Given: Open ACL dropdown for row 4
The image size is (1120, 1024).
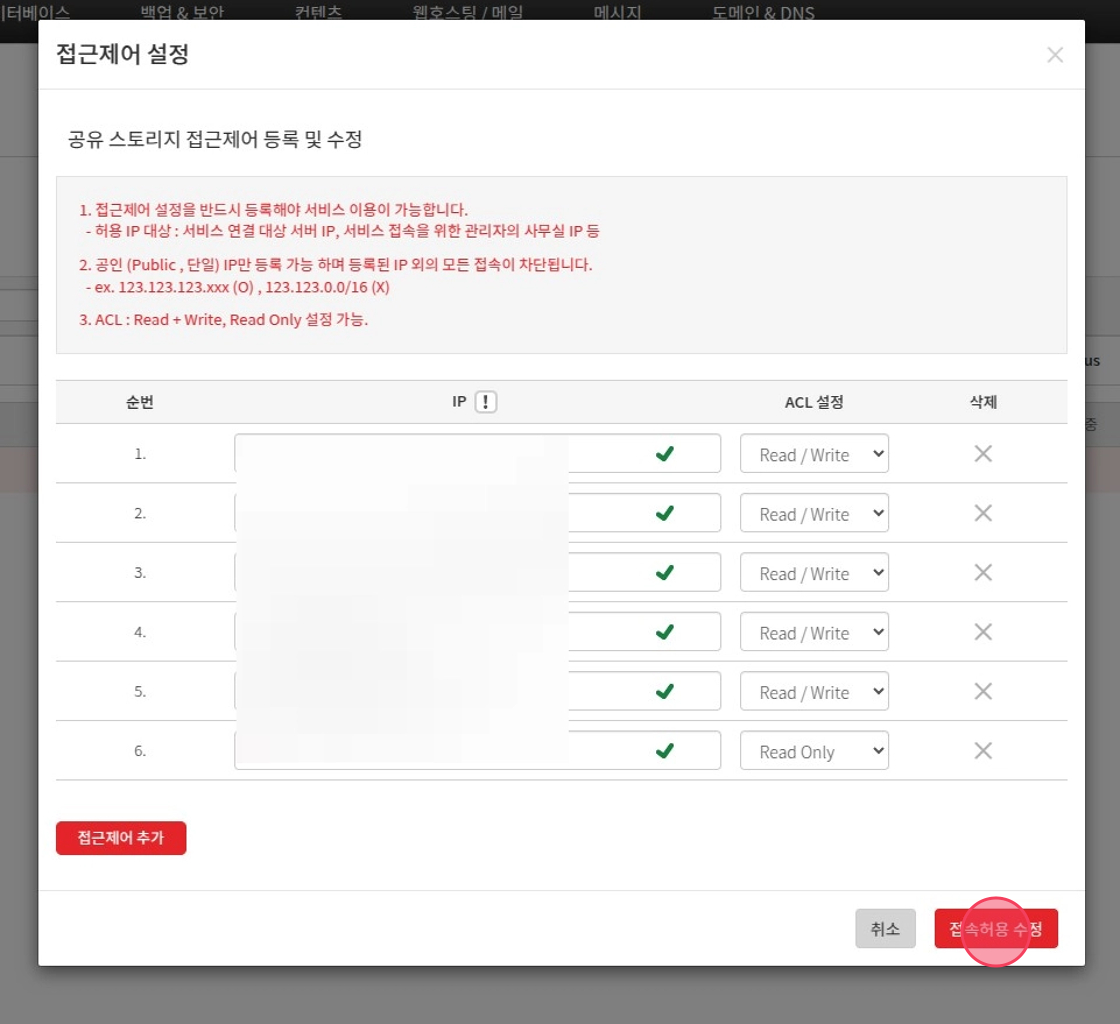Looking at the screenshot, I should point(814,632).
